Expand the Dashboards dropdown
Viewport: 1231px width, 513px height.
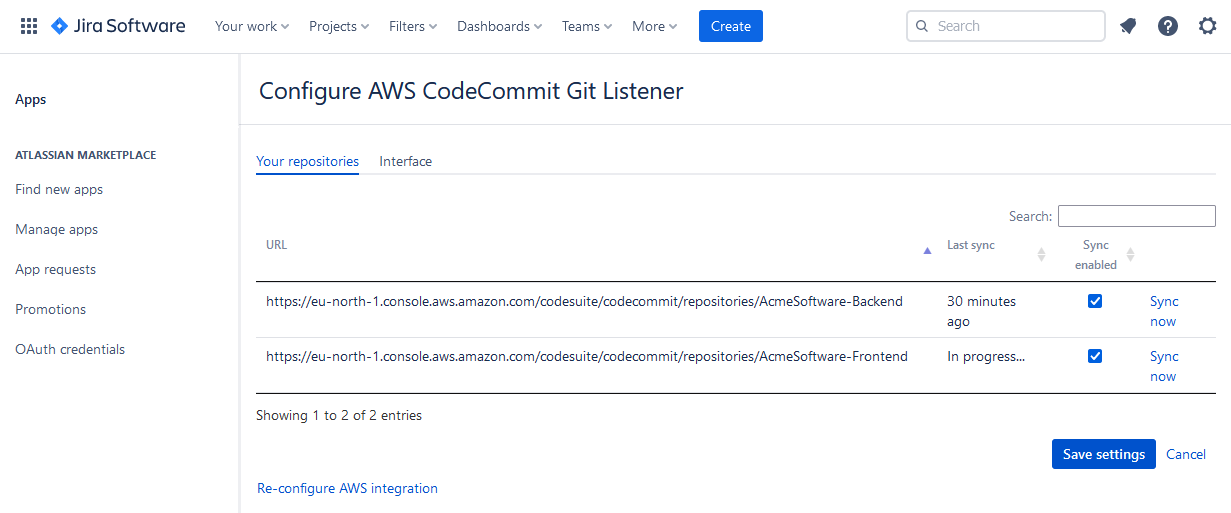click(499, 26)
